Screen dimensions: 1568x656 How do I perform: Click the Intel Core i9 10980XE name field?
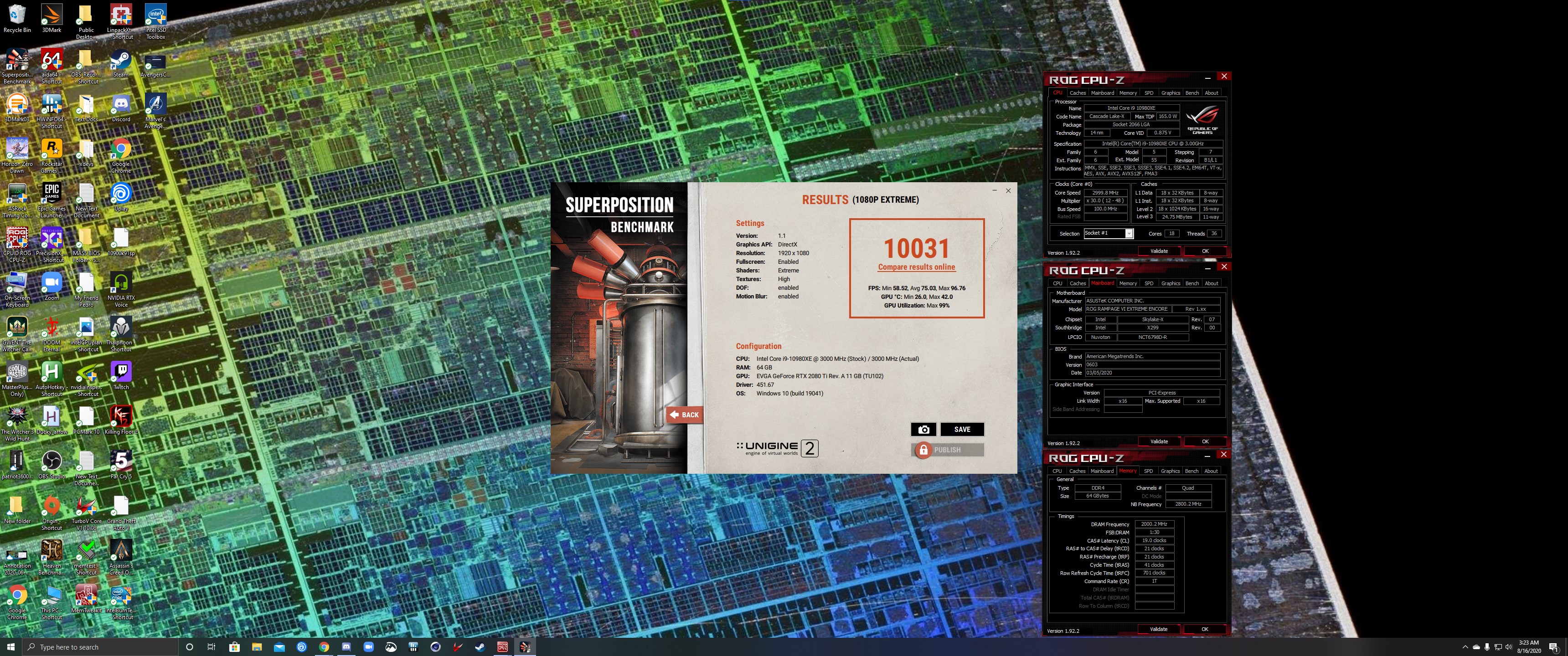(1131, 108)
